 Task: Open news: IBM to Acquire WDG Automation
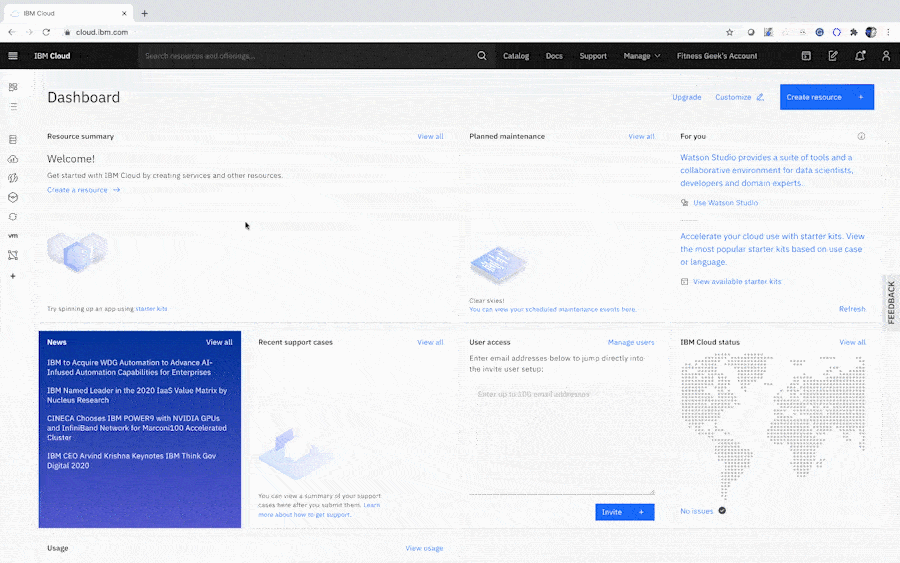(x=130, y=367)
